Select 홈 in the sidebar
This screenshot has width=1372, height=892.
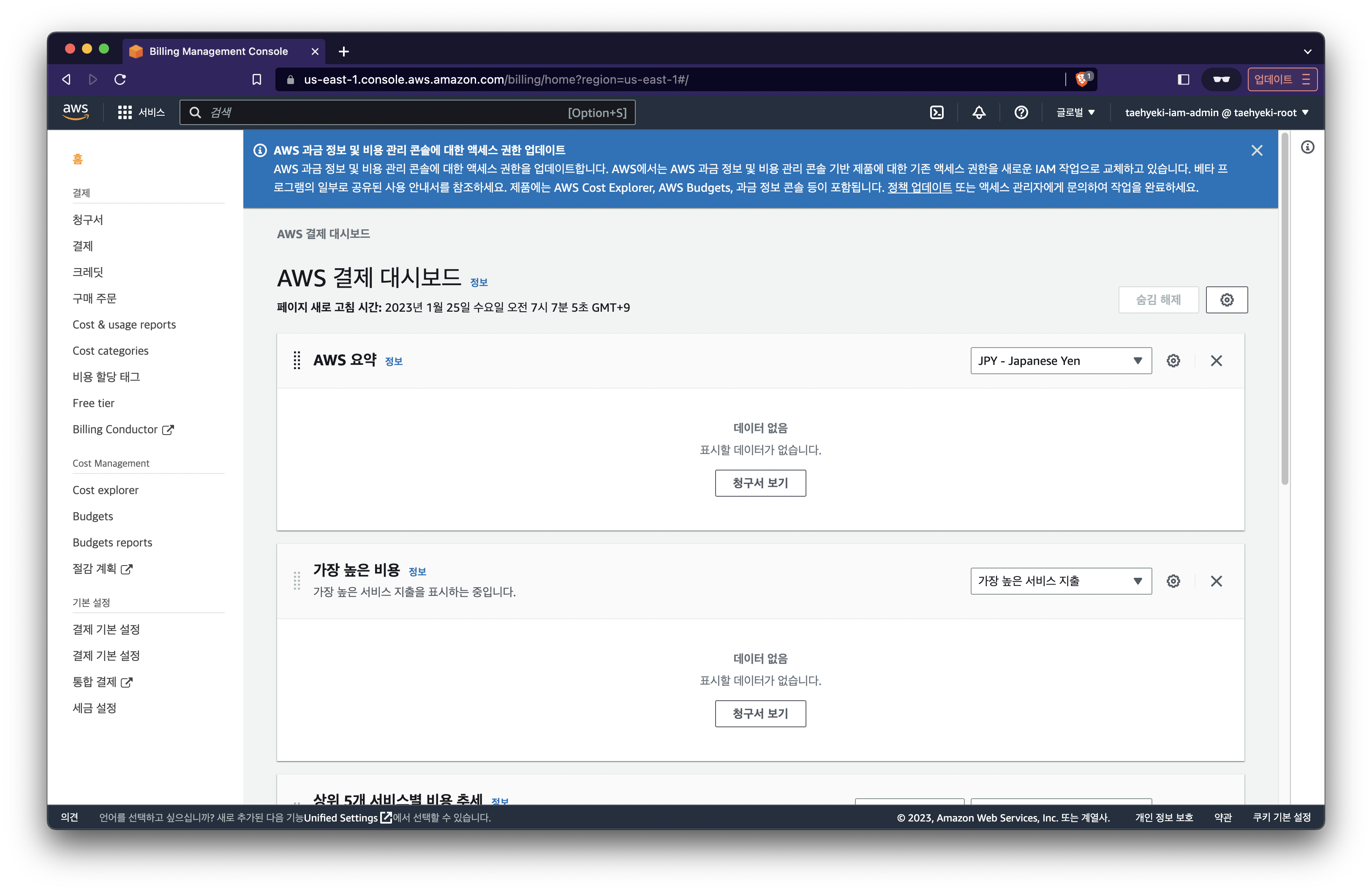click(78, 159)
